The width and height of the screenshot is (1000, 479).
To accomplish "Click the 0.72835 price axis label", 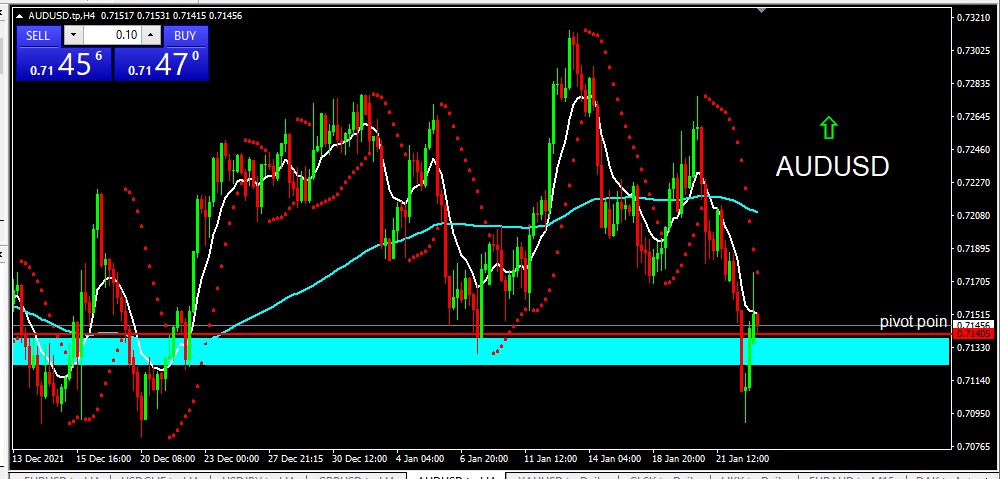I will click(973, 84).
